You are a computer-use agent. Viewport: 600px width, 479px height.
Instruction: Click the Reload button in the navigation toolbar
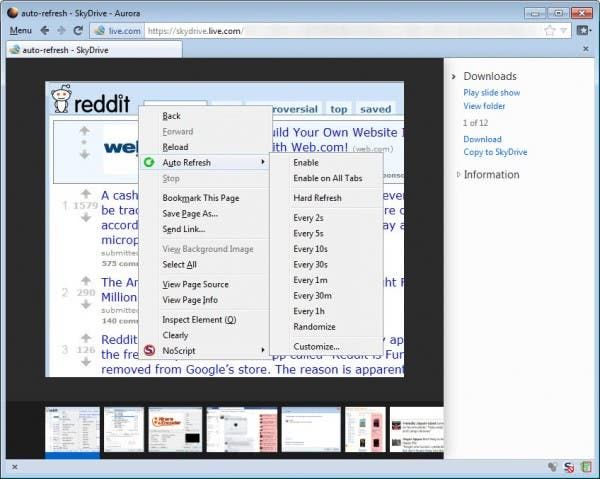[x=78, y=31]
